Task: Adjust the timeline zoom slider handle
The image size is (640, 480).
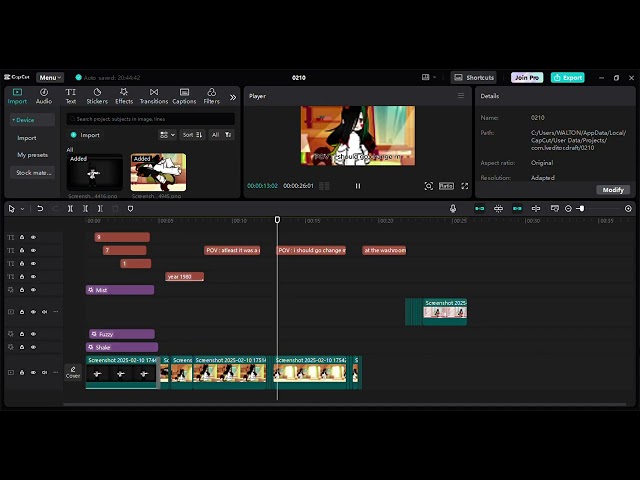Action: pos(582,209)
